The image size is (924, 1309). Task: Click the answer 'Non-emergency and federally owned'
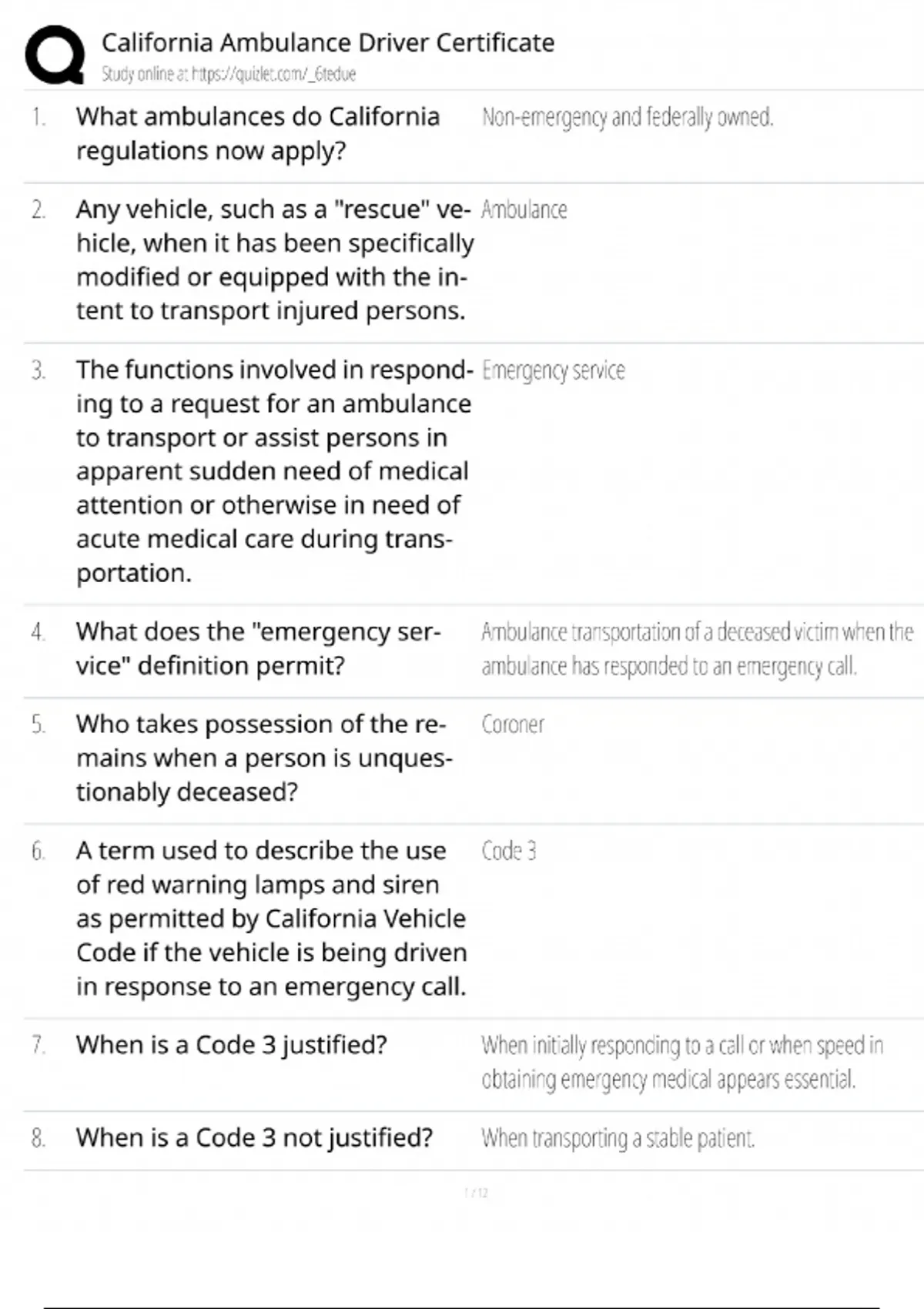coord(627,117)
